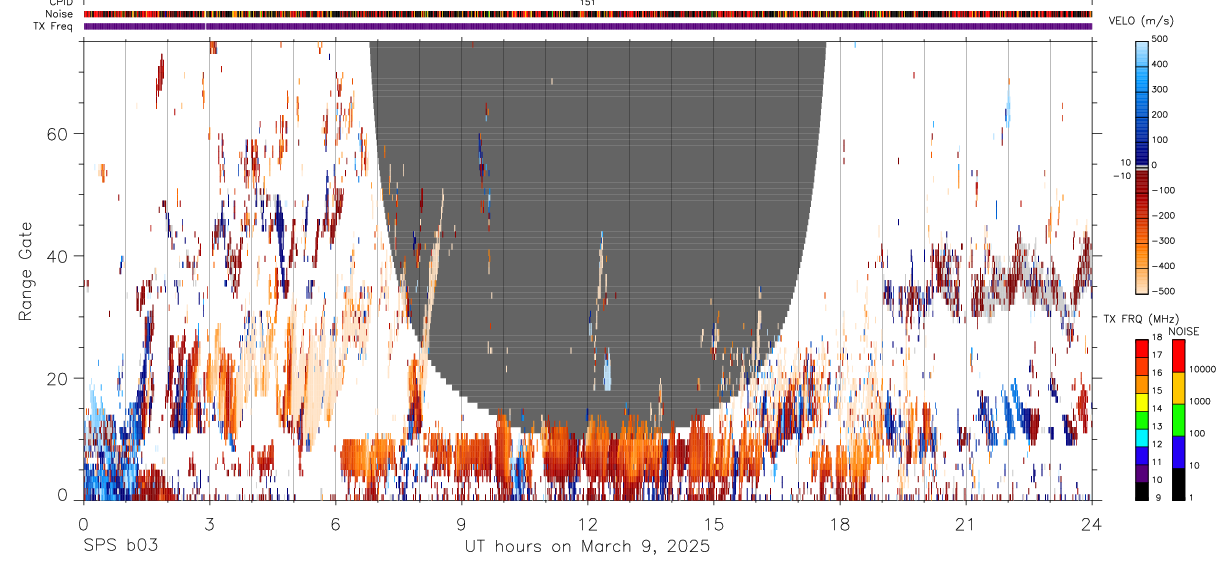Click the 1000 tick on the NOISE scale
Viewport: 1228px width, 567px height.
tap(1200, 402)
